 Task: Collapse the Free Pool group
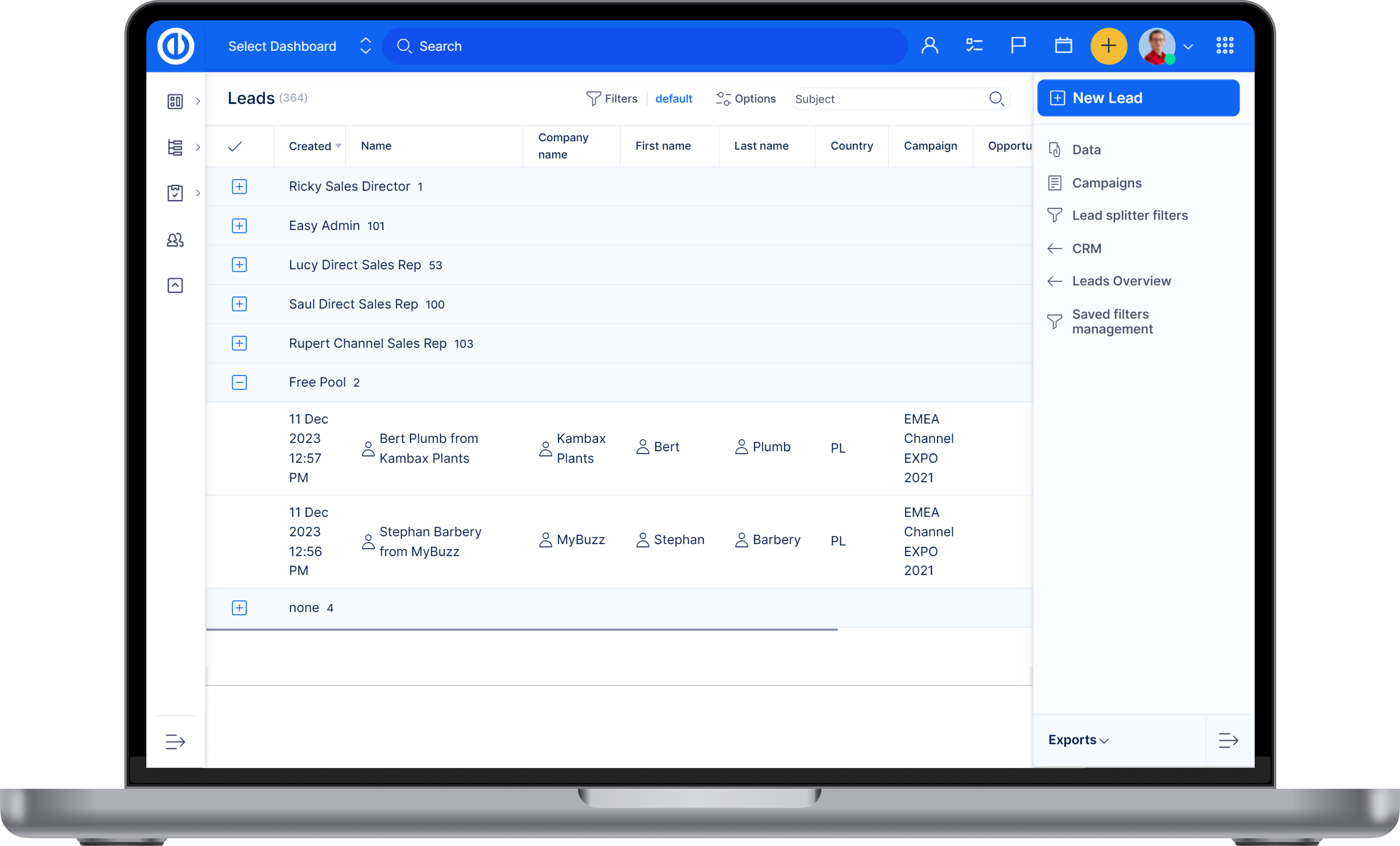pos(239,382)
